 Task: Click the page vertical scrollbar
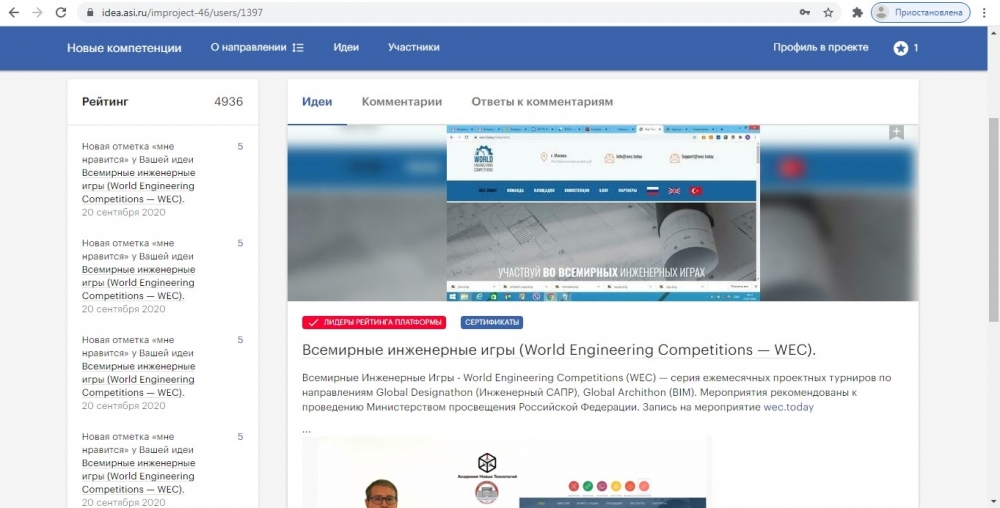coord(993,220)
